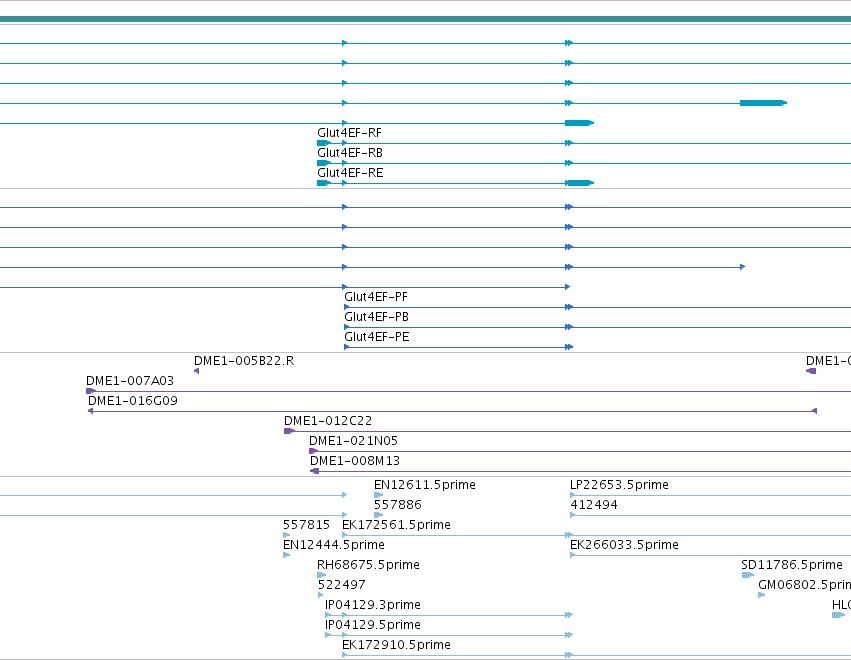The image size is (851, 660).
Task: Select the Glut4EF-RE transcript label
Action: tap(350, 173)
